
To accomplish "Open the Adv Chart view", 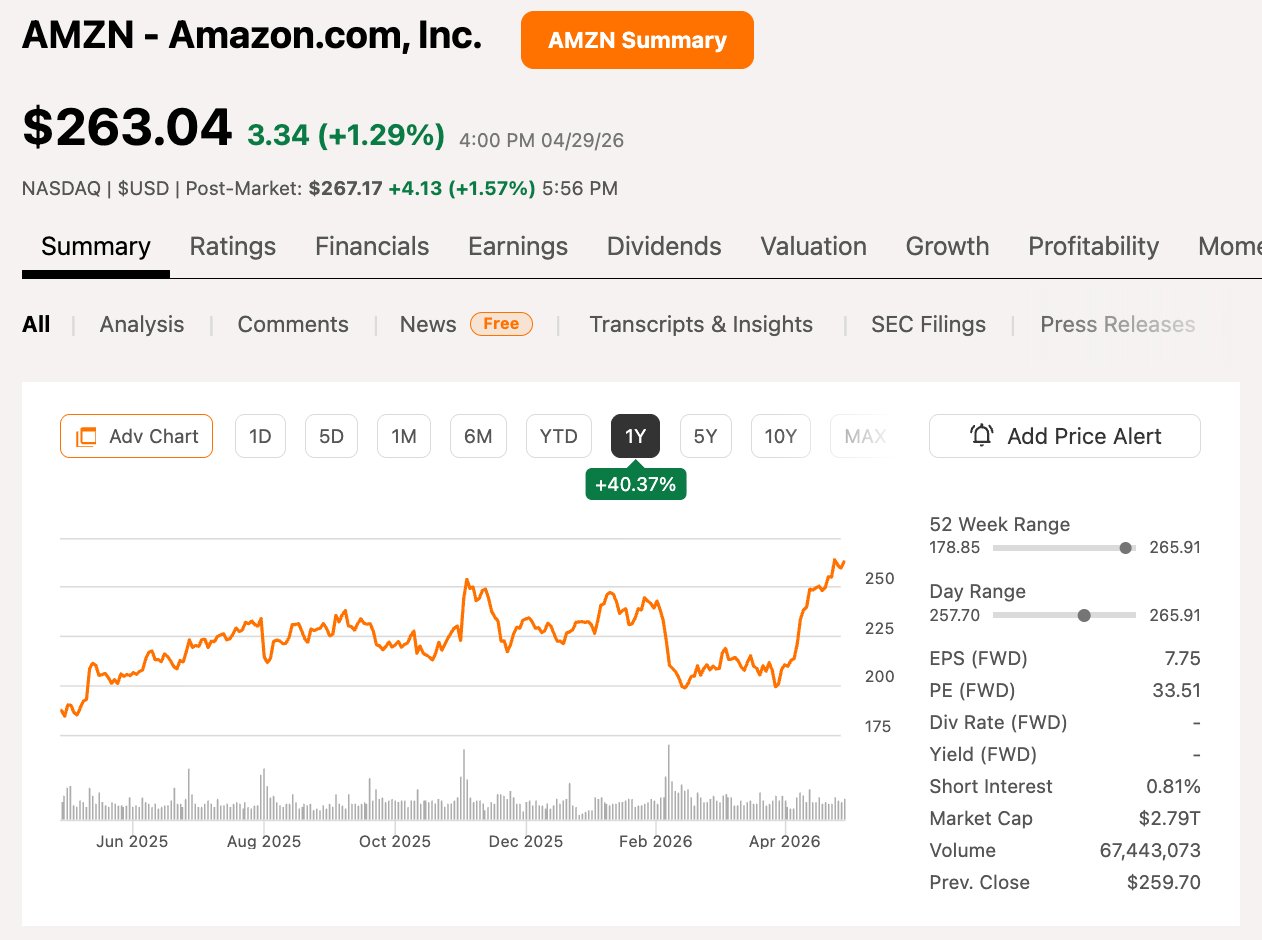I will tap(136, 436).
